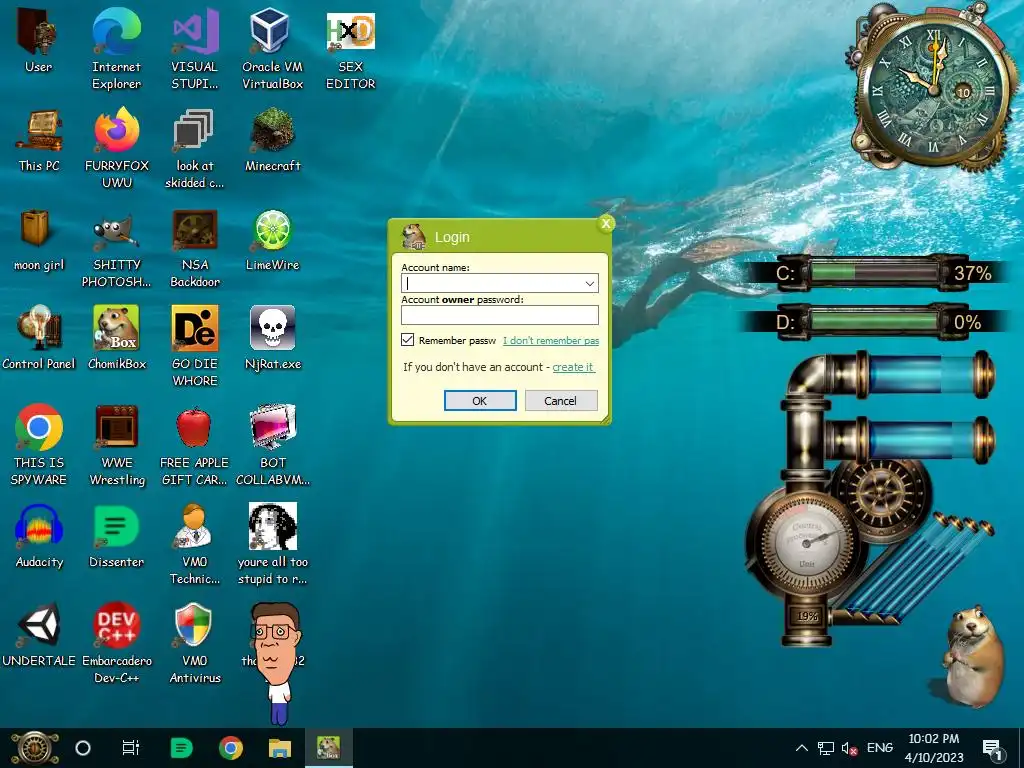Viewport: 1024px width, 768px height.
Task: Open the steampunk Start button
Action: click(35, 748)
